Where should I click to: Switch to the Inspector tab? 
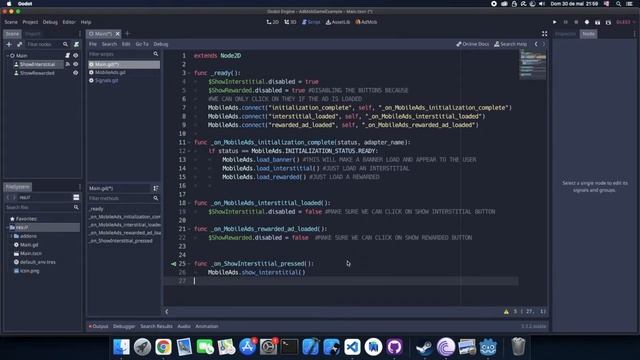[565, 34]
